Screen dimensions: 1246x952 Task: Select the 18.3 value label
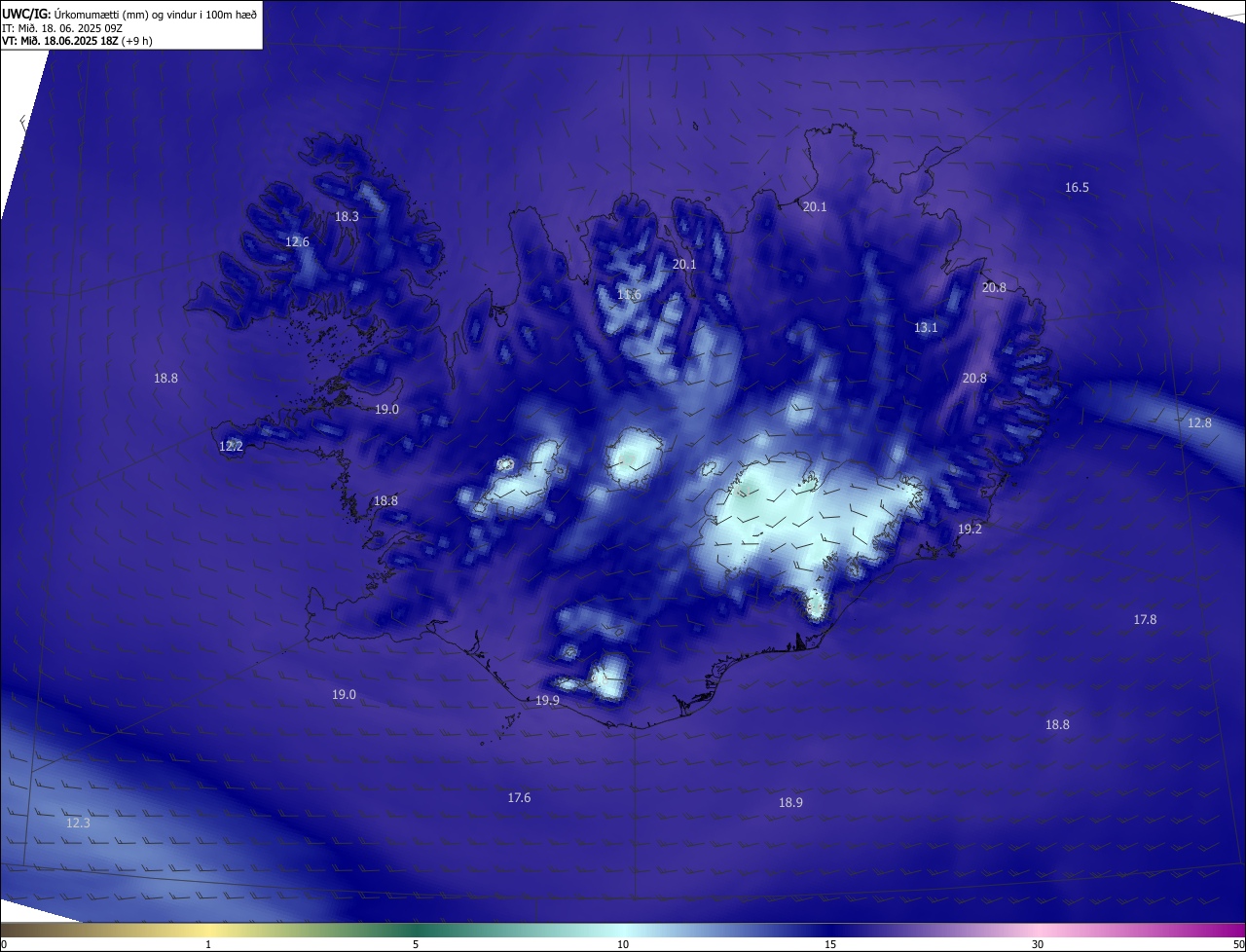click(347, 217)
